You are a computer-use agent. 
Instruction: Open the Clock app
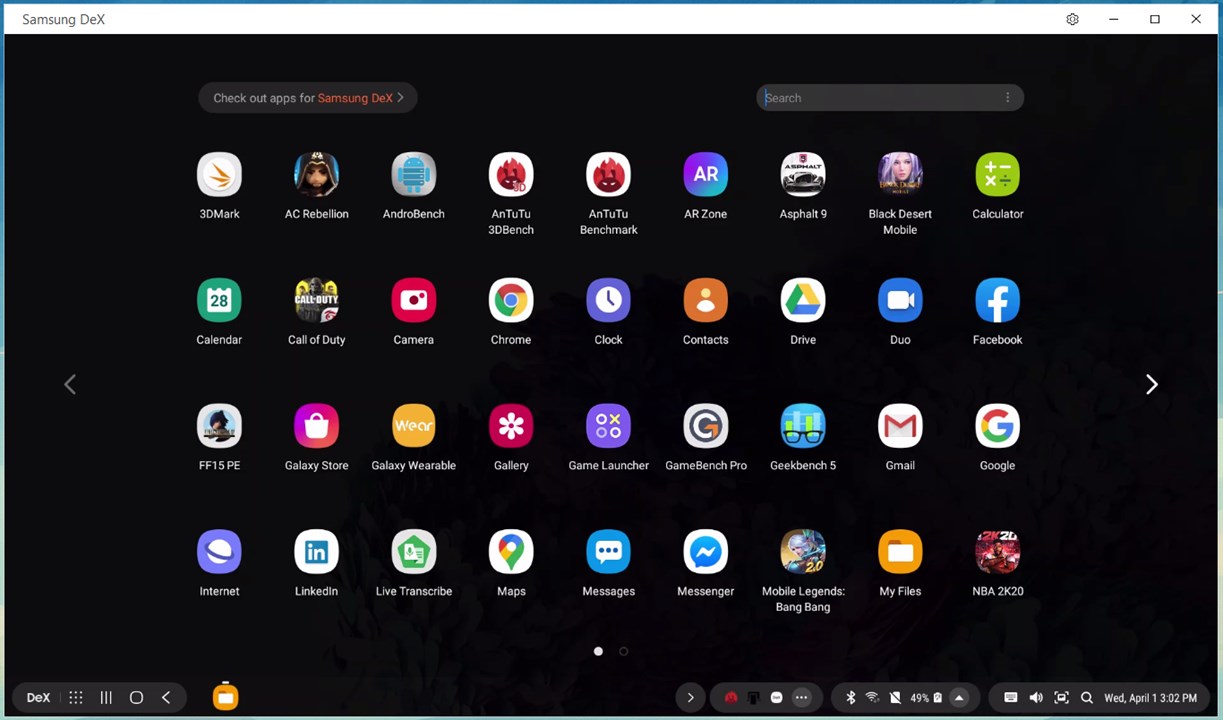608,300
